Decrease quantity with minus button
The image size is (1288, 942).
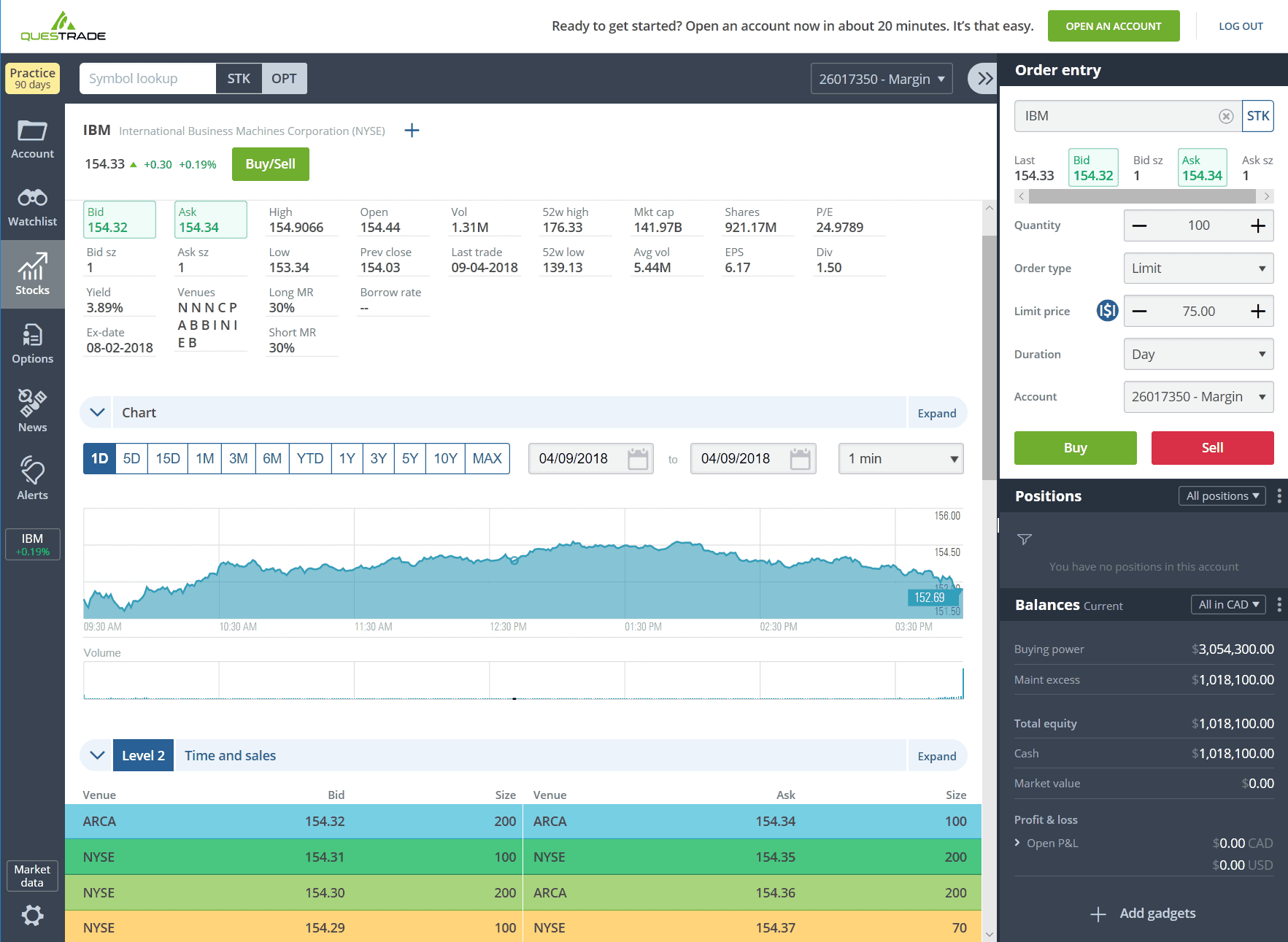coord(1139,225)
